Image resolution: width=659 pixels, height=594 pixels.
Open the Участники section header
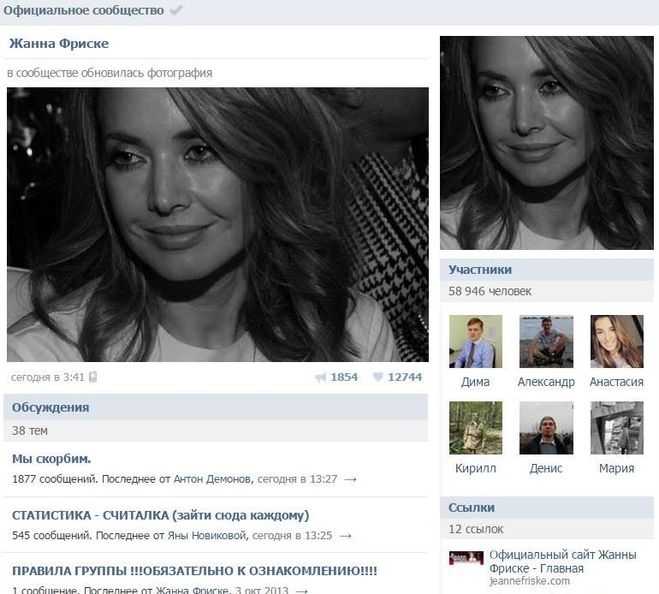pos(547,269)
